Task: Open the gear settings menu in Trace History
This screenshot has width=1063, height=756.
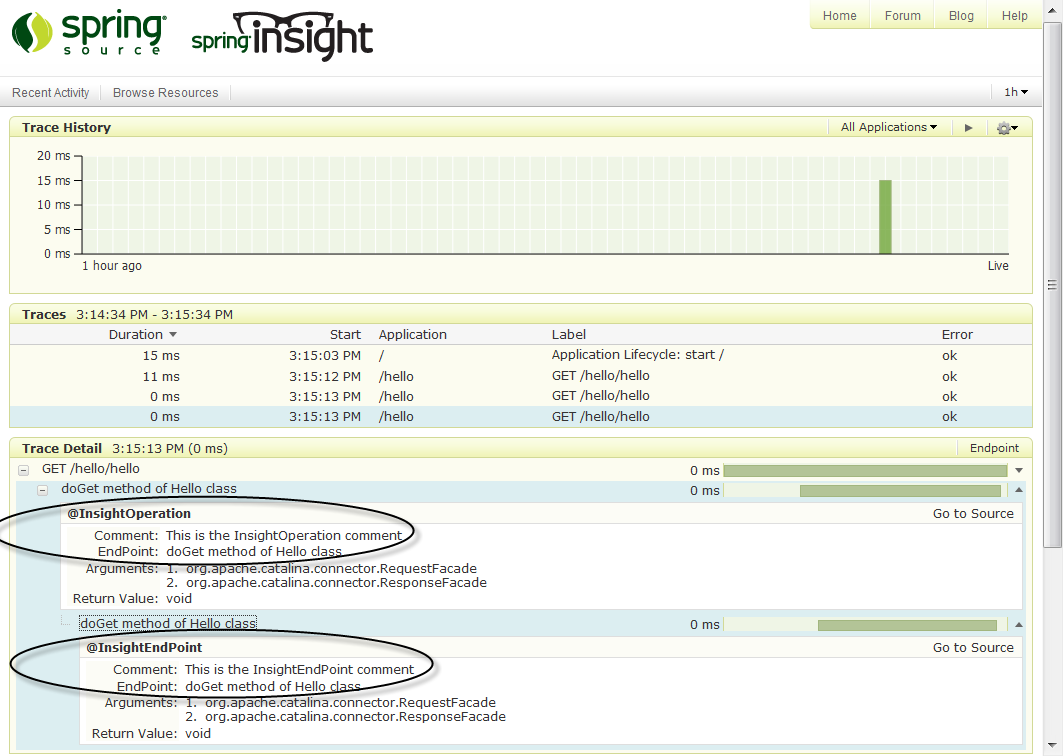Action: tap(1006, 128)
